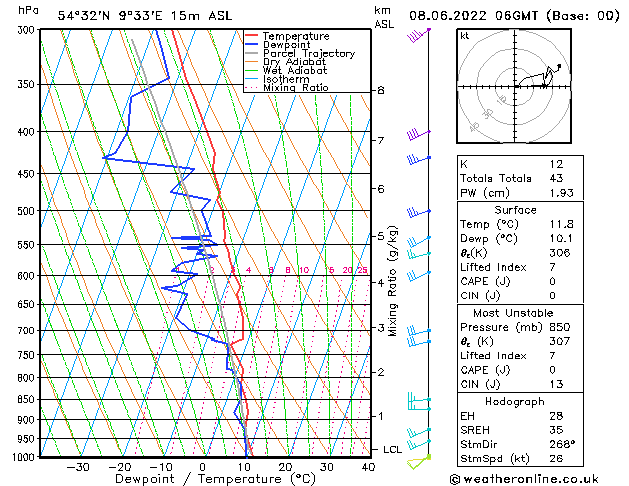The width and height of the screenshot is (629, 486).
Task: Select the 'Dry Adiabat' legend label
Action: pyautogui.click(x=294, y=62)
